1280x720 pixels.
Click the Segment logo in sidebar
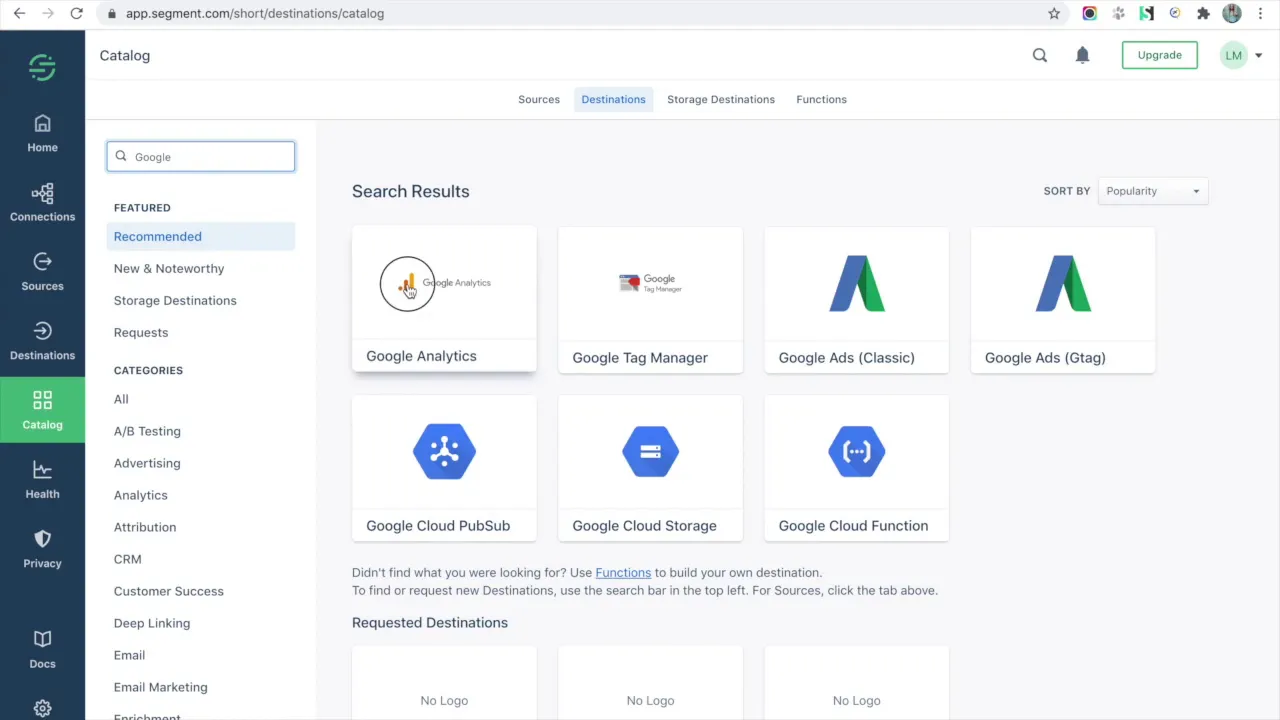(42, 66)
